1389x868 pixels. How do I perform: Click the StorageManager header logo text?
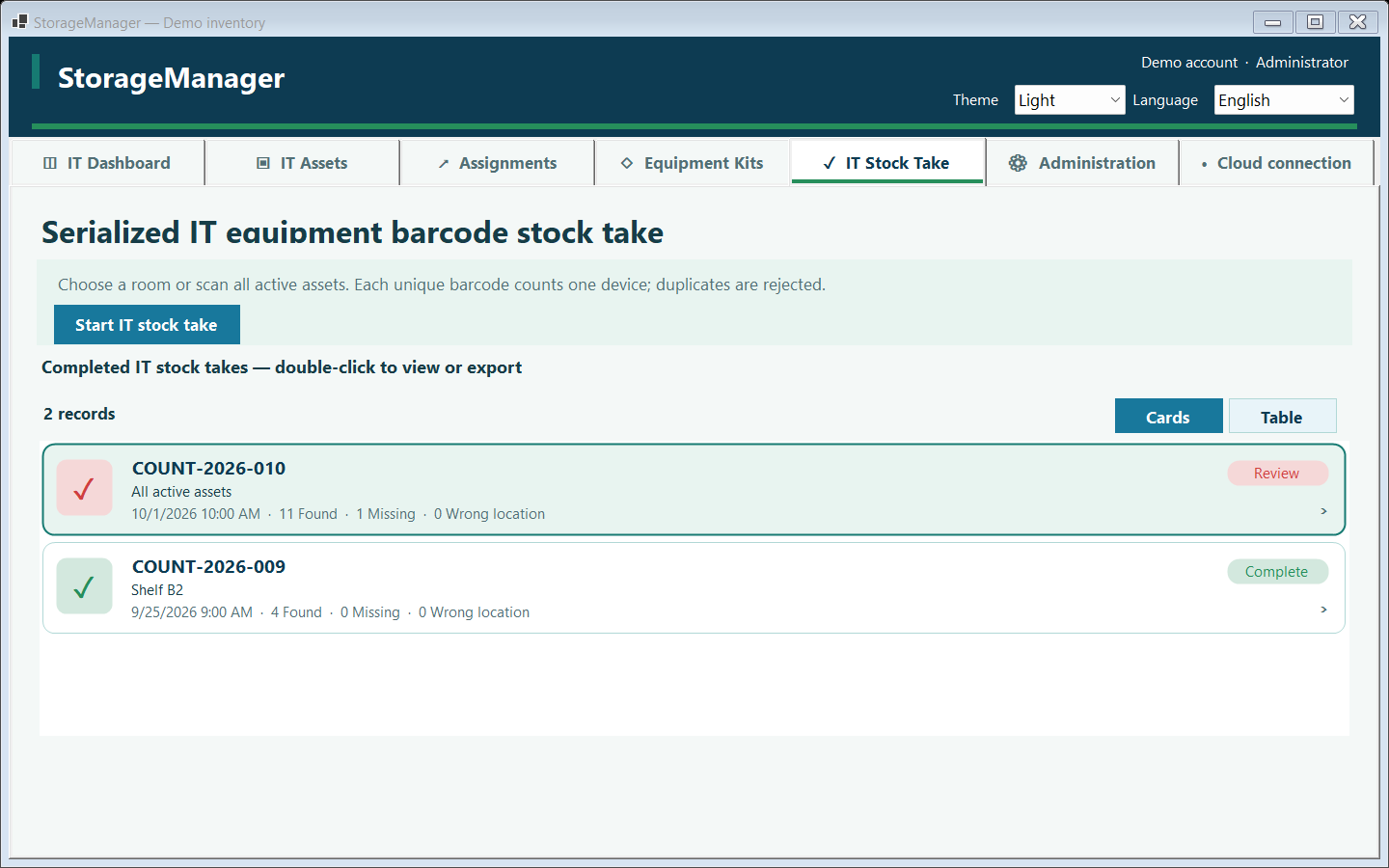pos(172,78)
